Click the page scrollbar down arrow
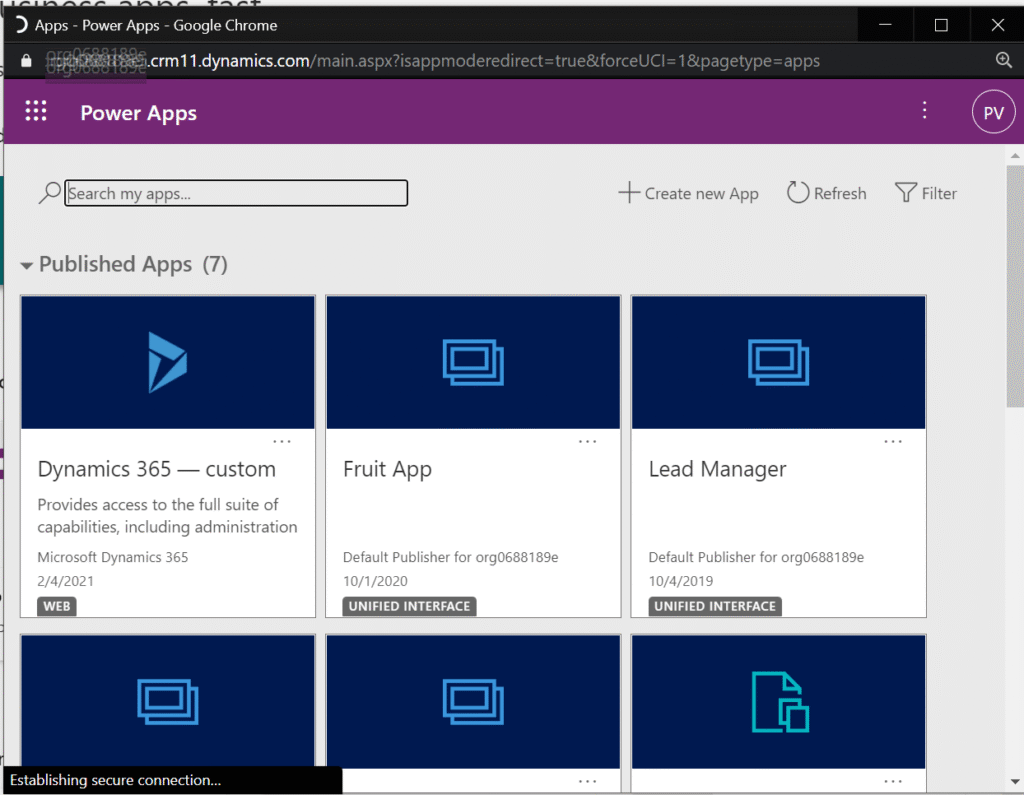The width and height of the screenshot is (1024, 795). pos(1015,781)
